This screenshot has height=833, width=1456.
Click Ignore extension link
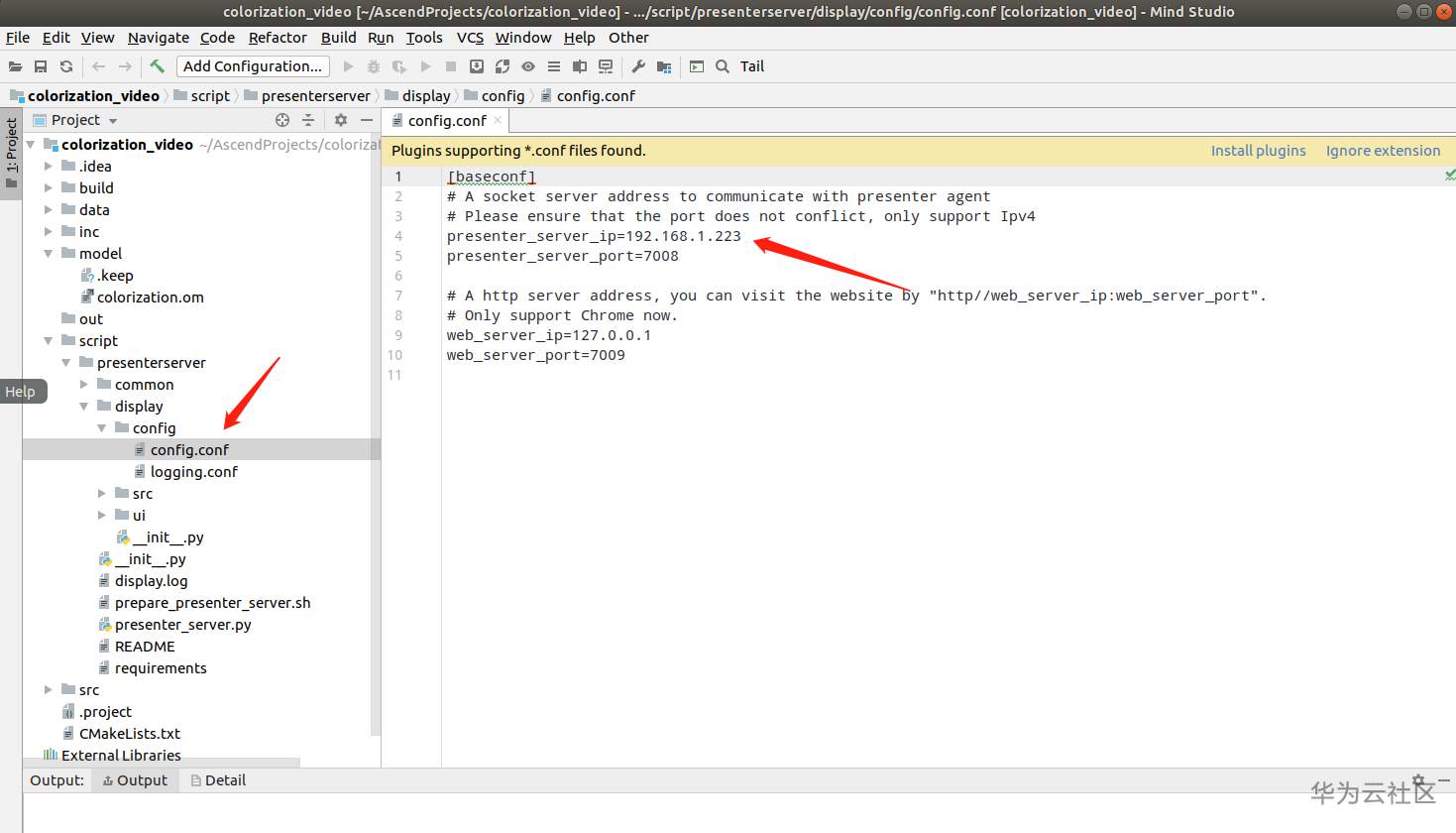pos(1383,151)
